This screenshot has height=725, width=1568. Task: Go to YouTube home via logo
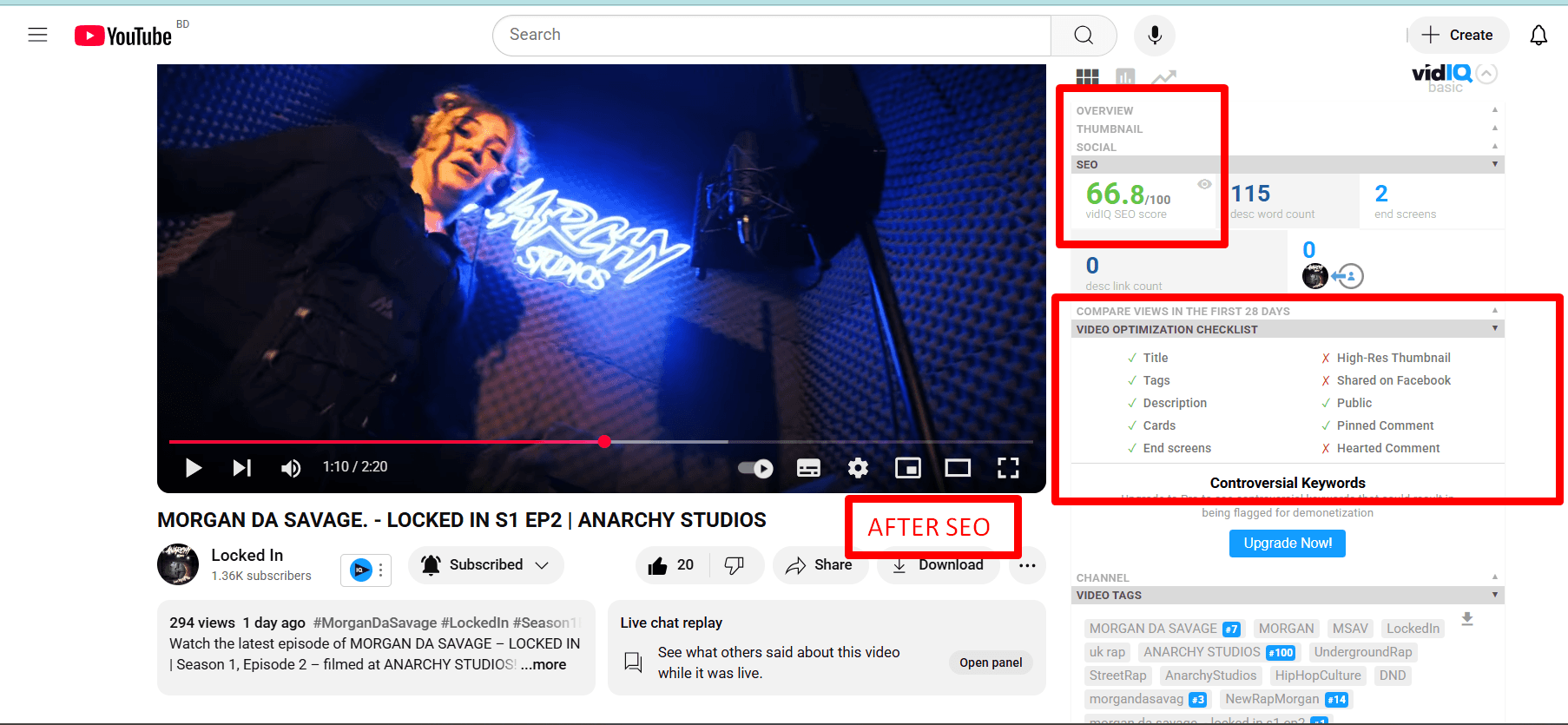coord(123,36)
